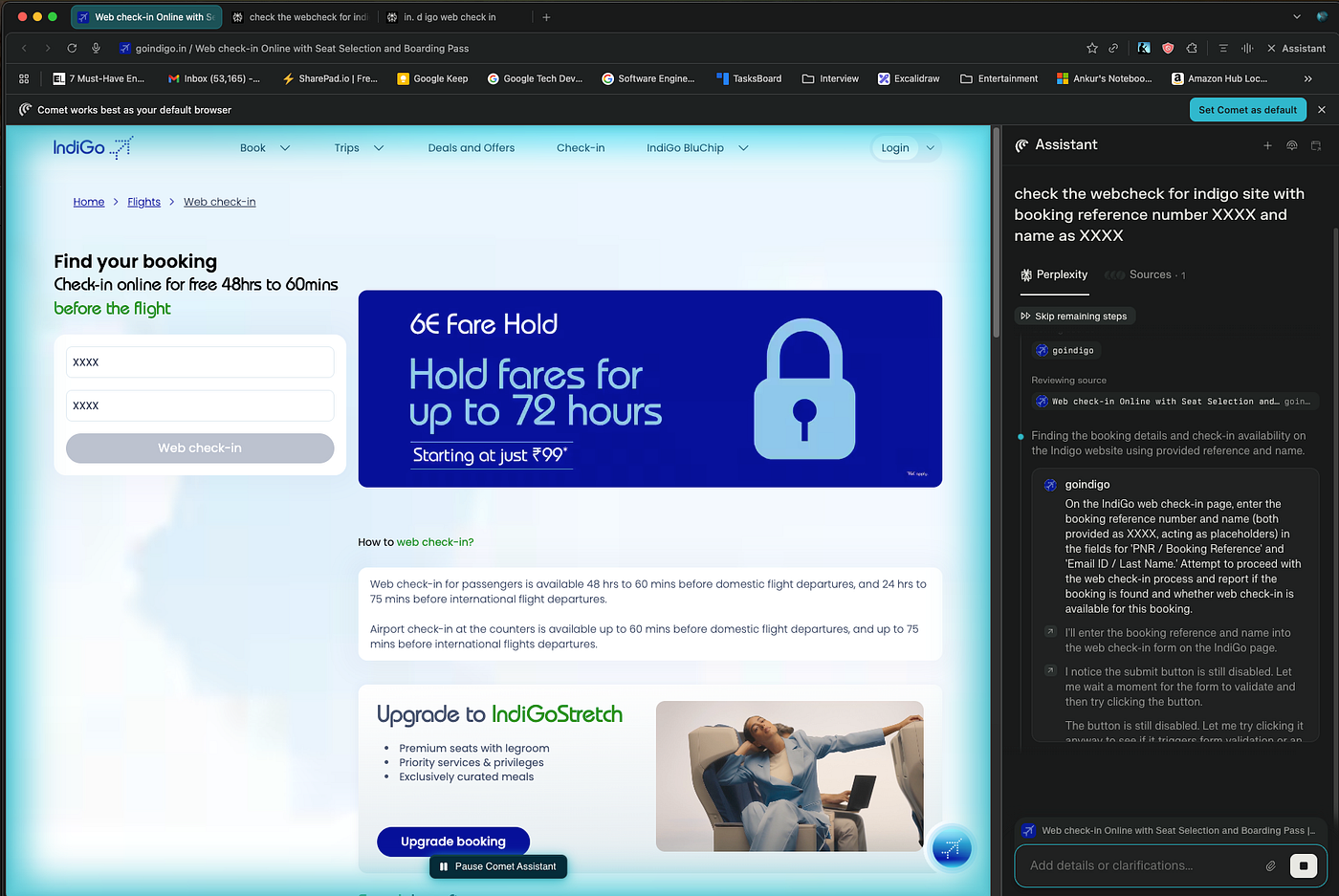Open the Entertainment bookmarks folder

[x=999, y=78]
